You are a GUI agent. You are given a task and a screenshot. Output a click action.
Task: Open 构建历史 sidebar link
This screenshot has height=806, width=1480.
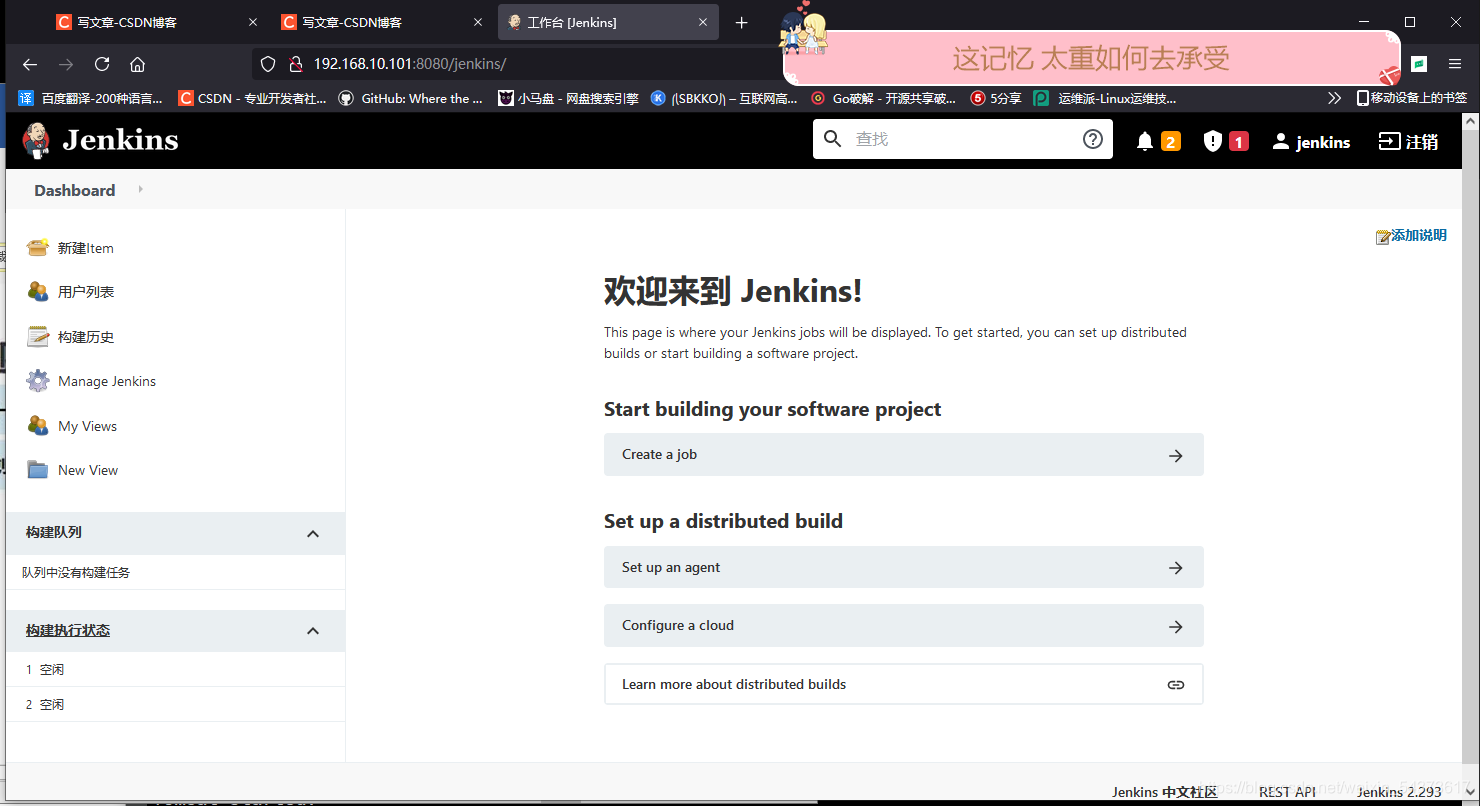(86, 337)
